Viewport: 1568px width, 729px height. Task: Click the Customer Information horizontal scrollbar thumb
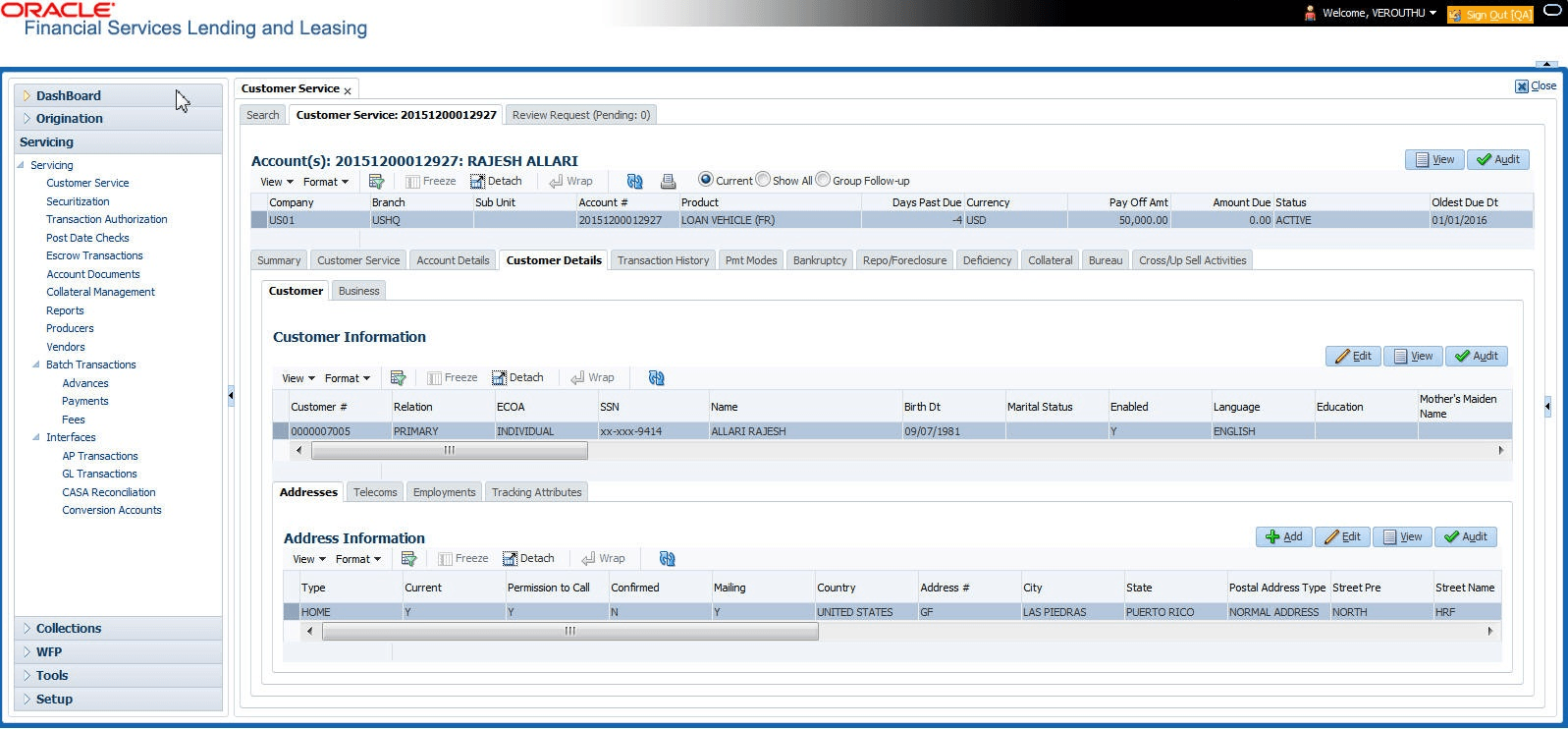pyautogui.click(x=450, y=451)
